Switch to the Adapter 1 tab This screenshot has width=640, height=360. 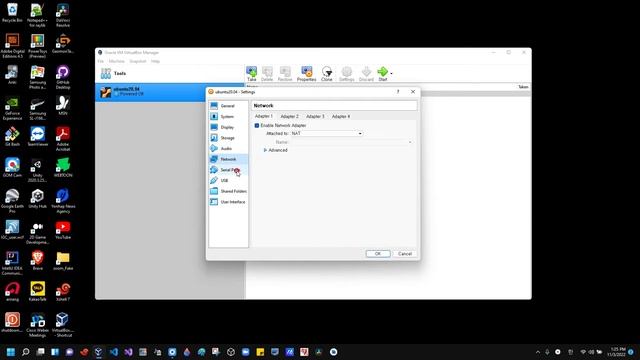(264, 116)
